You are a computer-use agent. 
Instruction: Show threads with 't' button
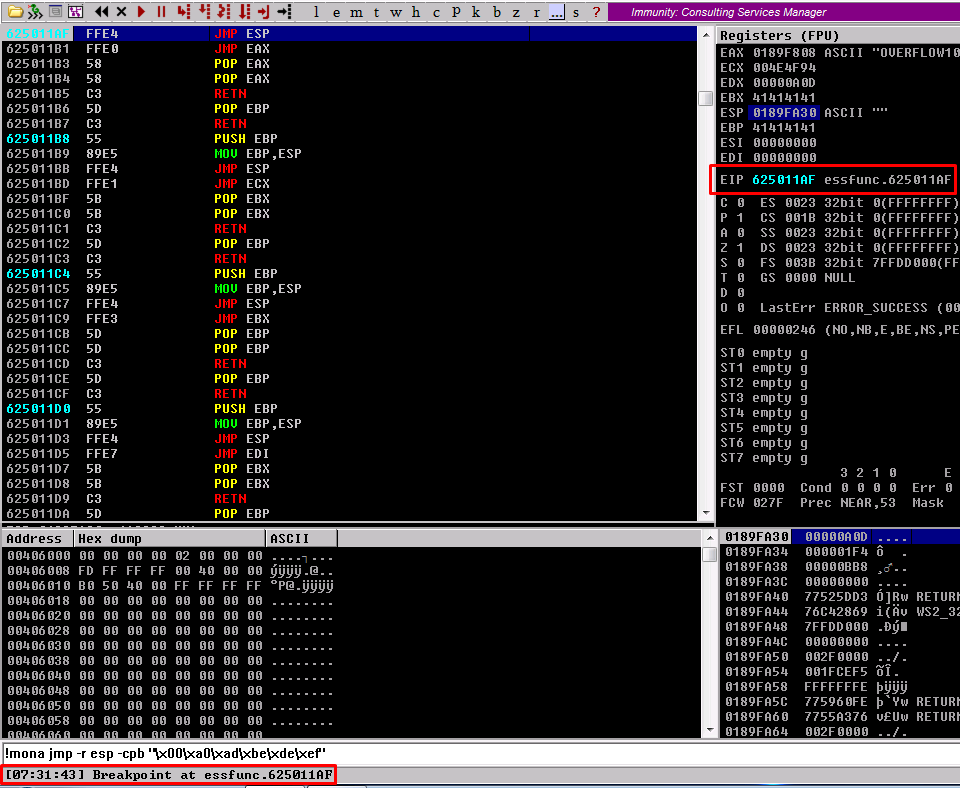[x=376, y=12]
